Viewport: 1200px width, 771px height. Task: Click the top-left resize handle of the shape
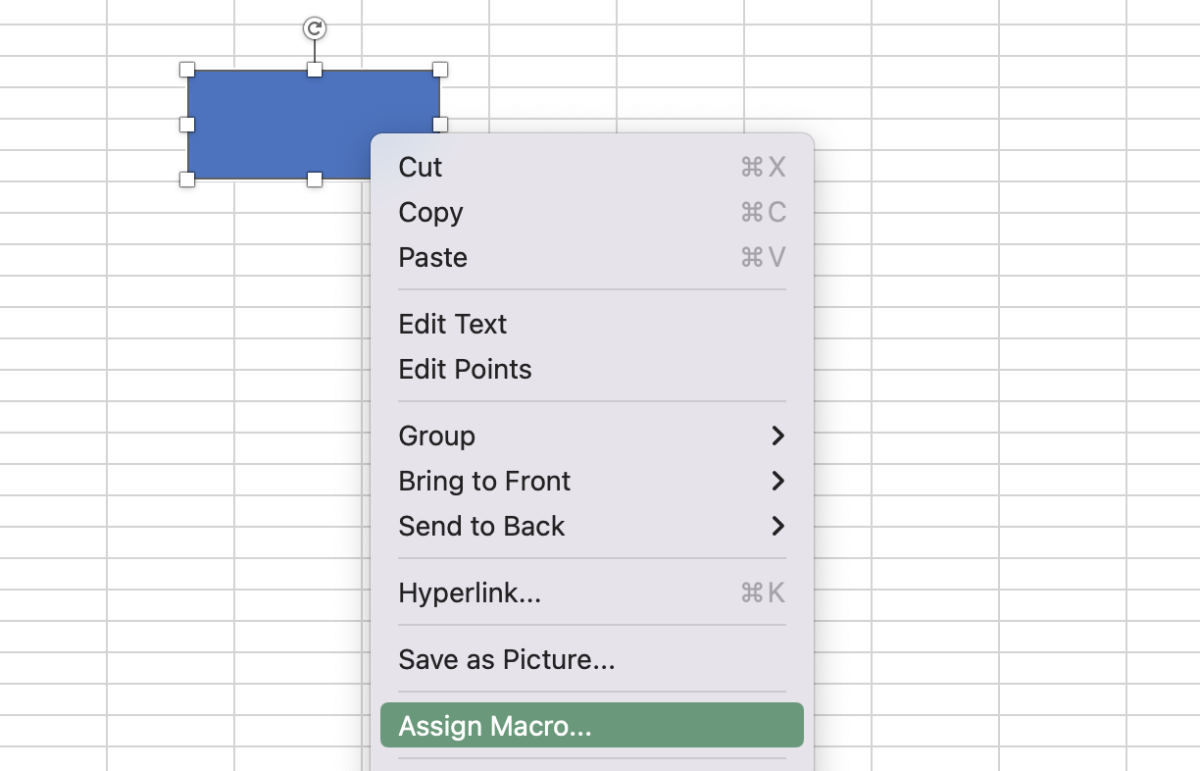[x=187, y=70]
